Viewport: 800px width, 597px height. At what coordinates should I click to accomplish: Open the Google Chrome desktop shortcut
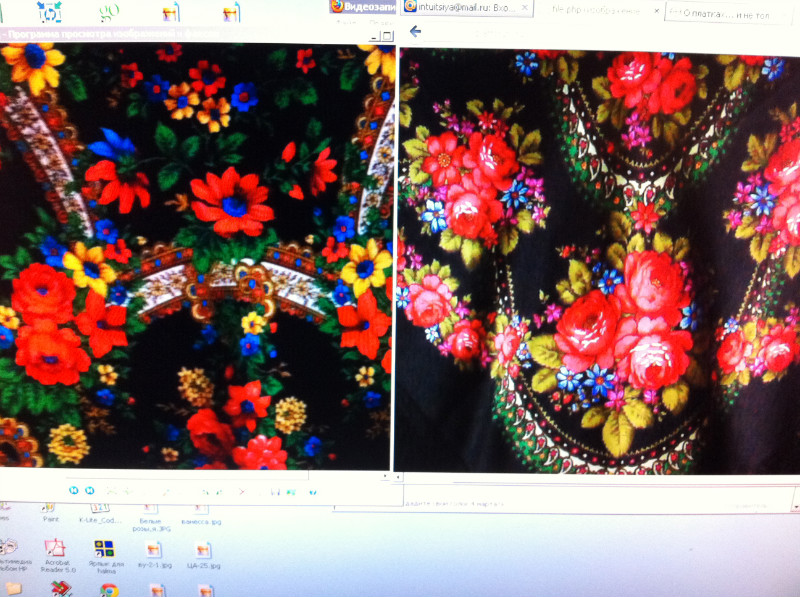point(107,589)
